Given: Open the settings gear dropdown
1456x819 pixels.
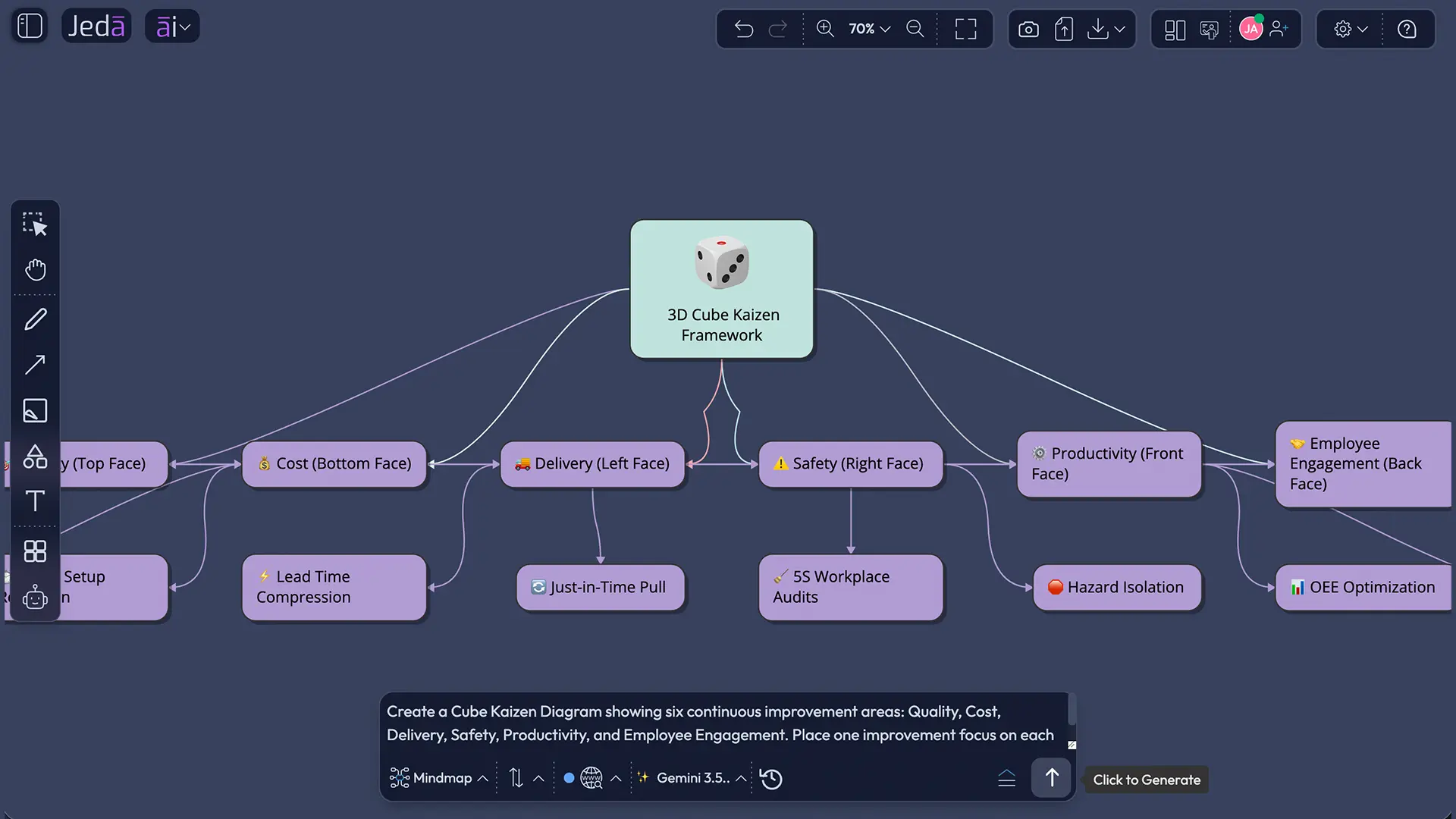Looking at the screenshot, I should pyautogui.click(x=1351, y=29).
